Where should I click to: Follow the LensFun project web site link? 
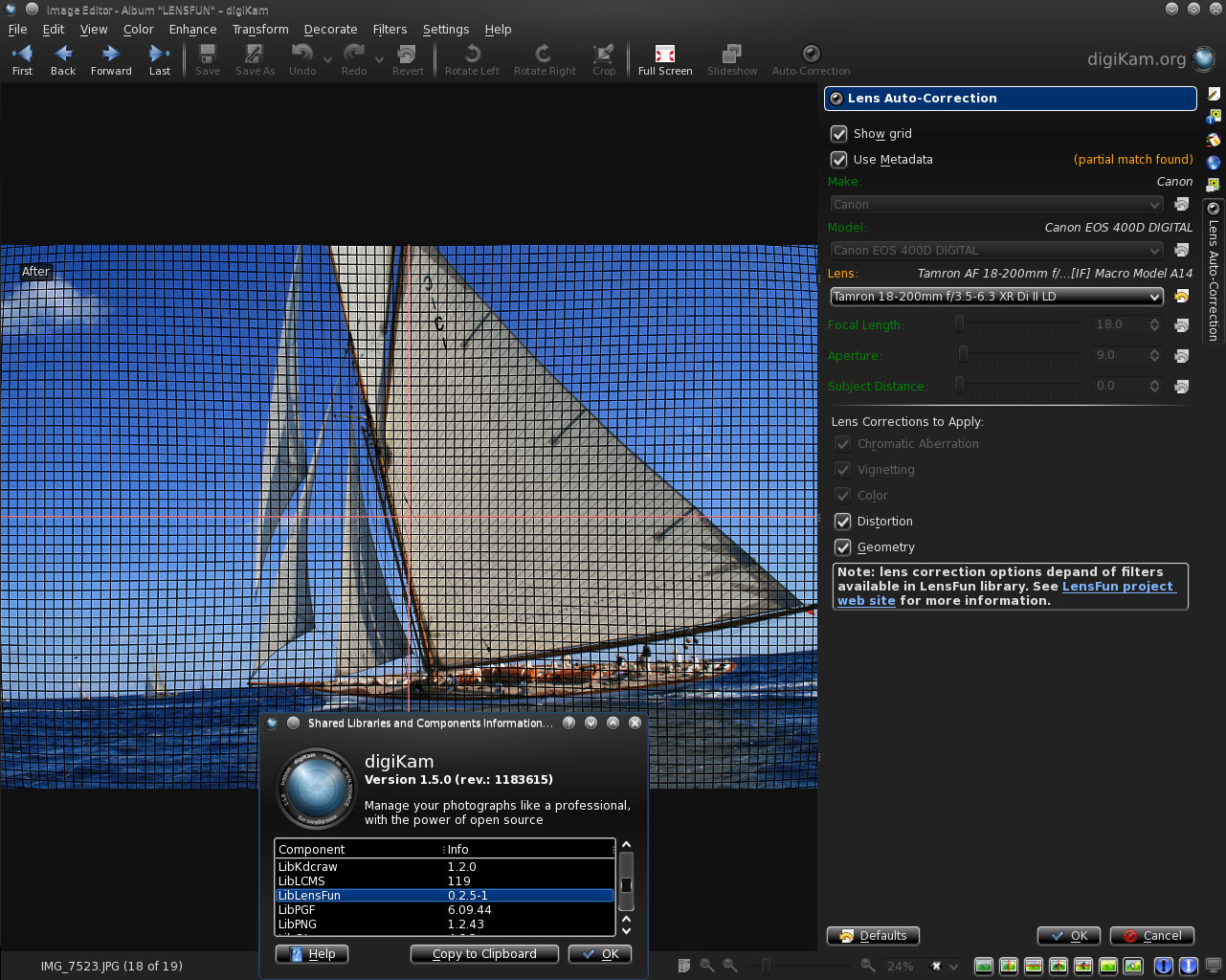pos(1118,586)
